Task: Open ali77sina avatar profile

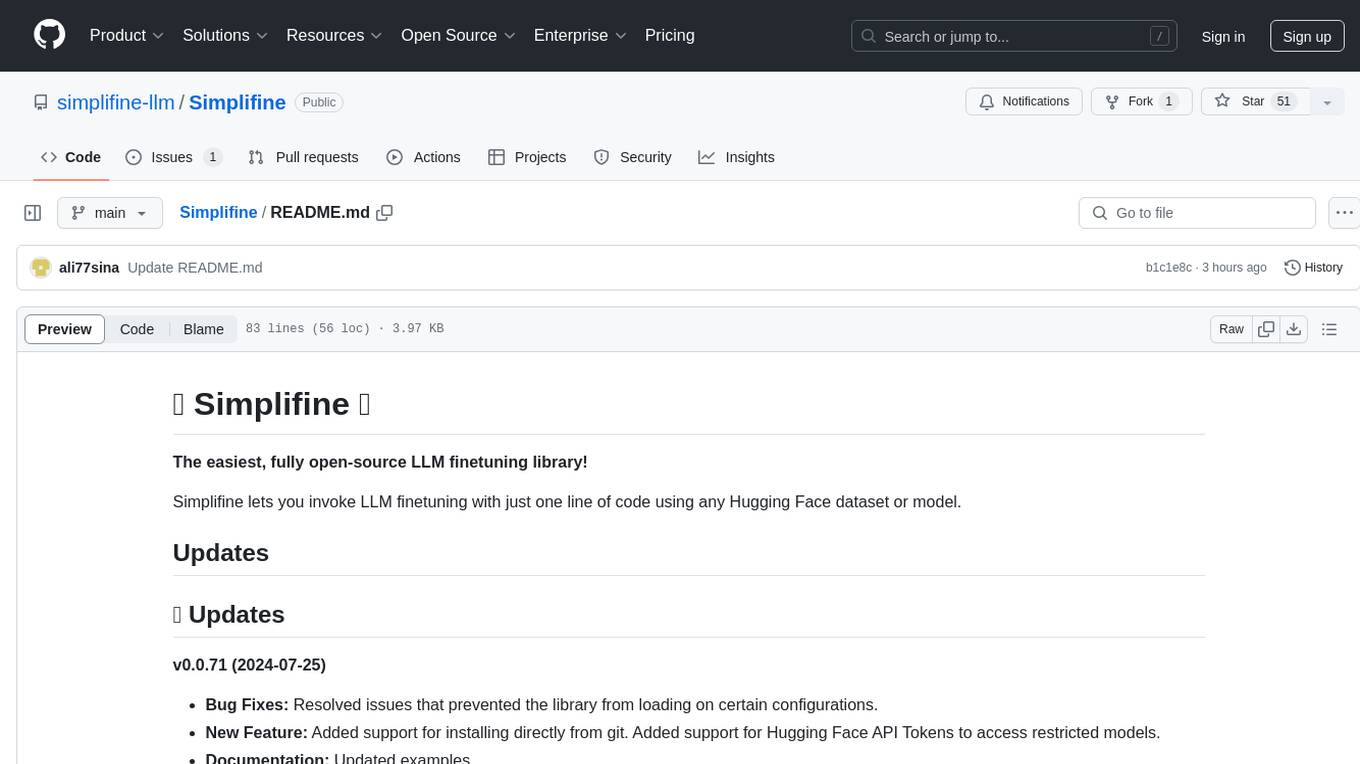Action: coord(41,267)
